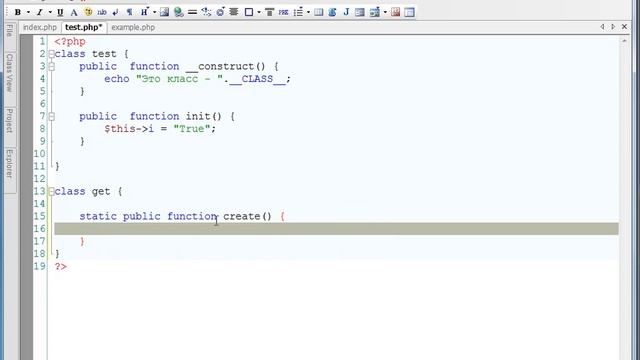
Task: Click the scrollbar up arrow in editor
Action: [624, 41]
